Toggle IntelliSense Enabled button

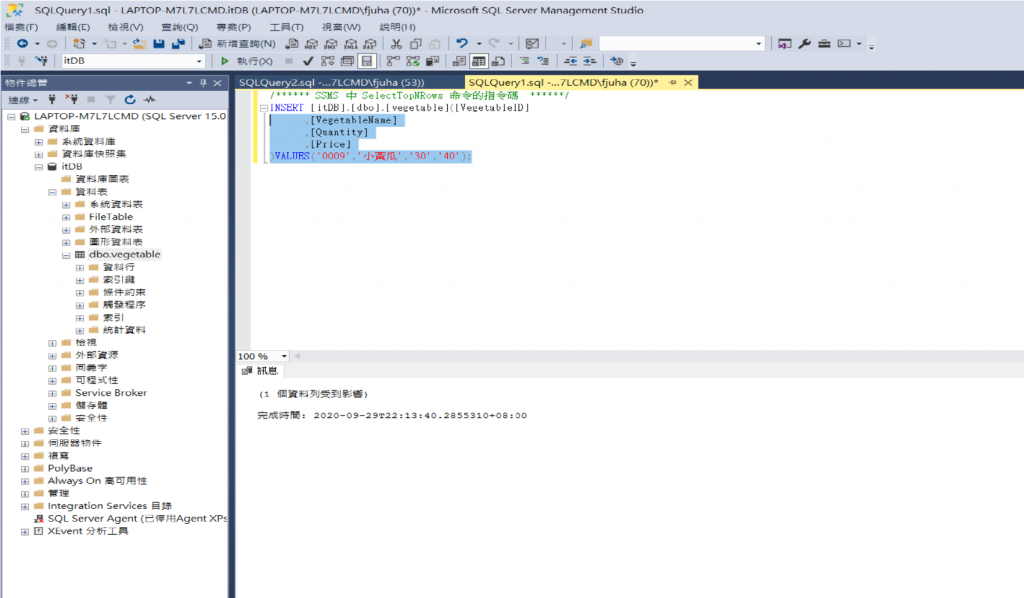coord(367,61)
